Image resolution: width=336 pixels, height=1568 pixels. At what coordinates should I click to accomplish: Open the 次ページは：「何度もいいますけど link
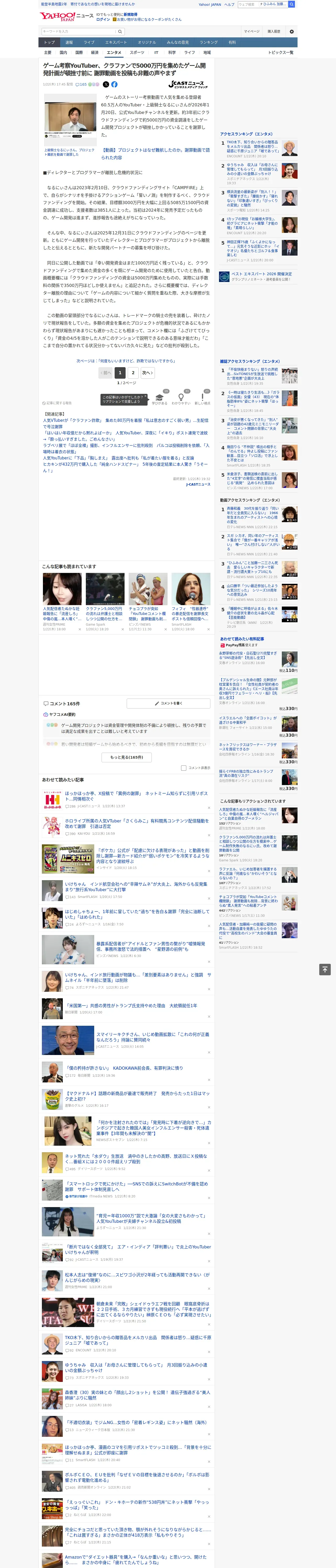(126, 361)
